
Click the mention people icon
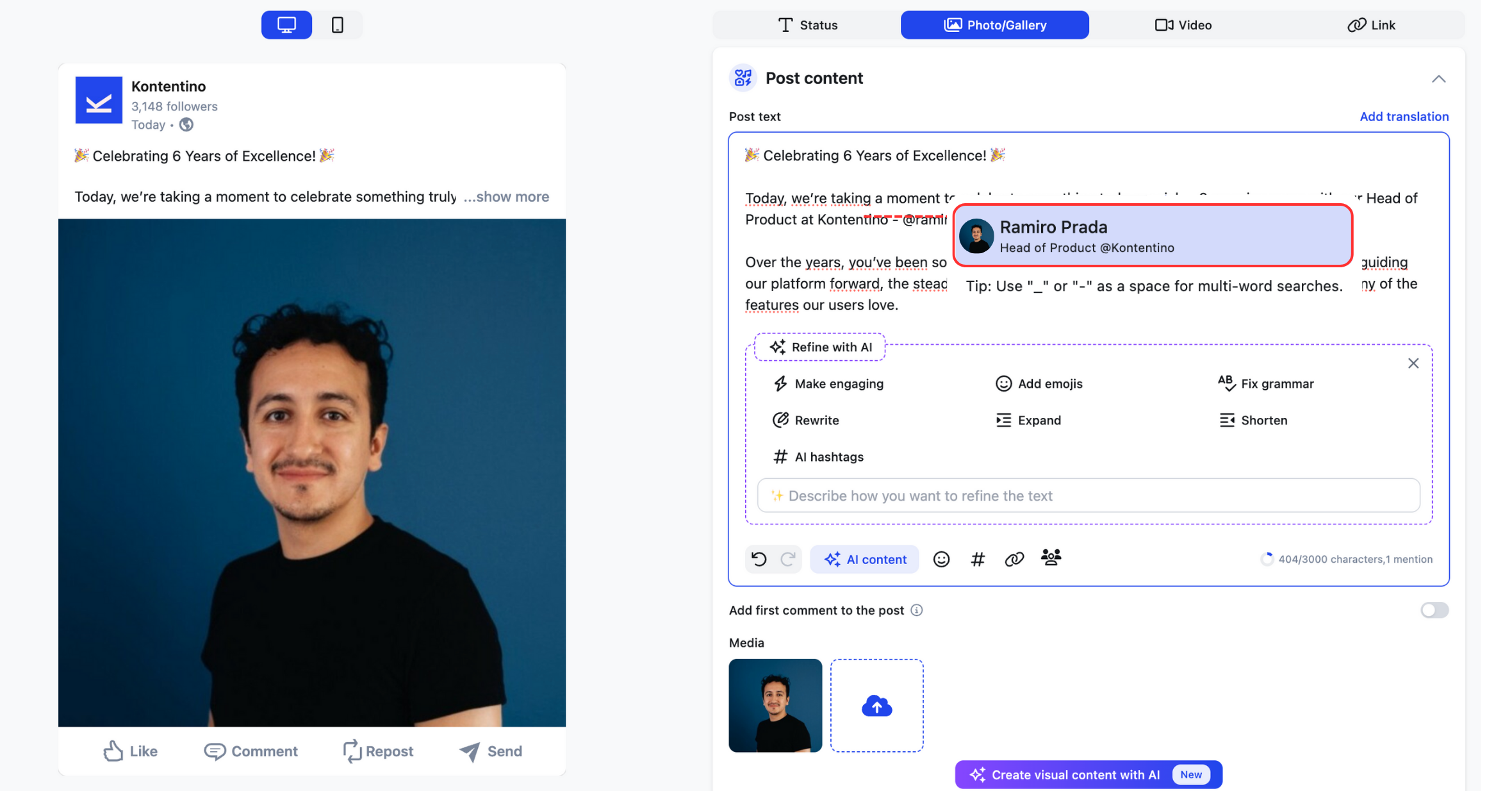[x=1051, y=558]
